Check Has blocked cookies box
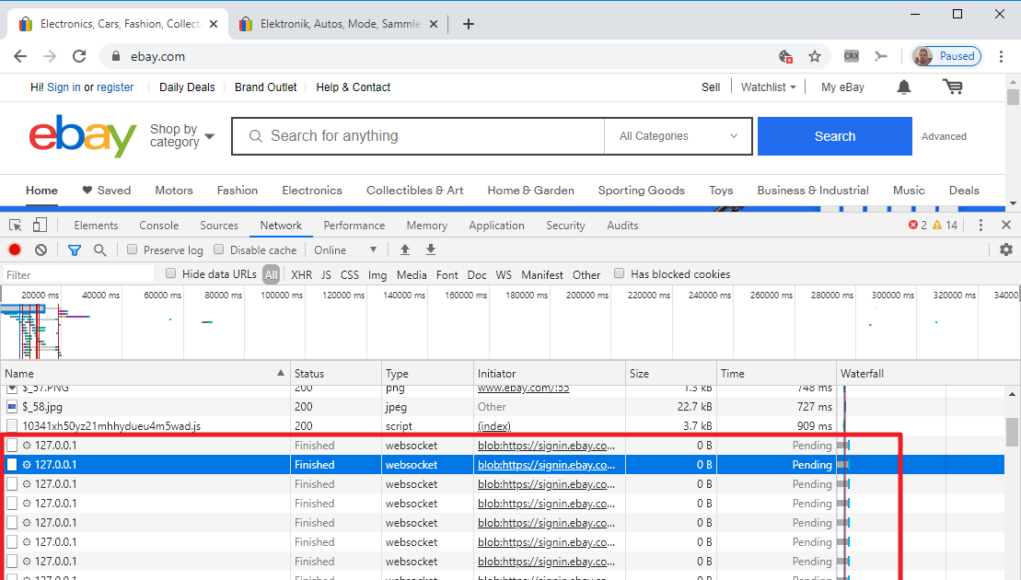 (619, 274)
